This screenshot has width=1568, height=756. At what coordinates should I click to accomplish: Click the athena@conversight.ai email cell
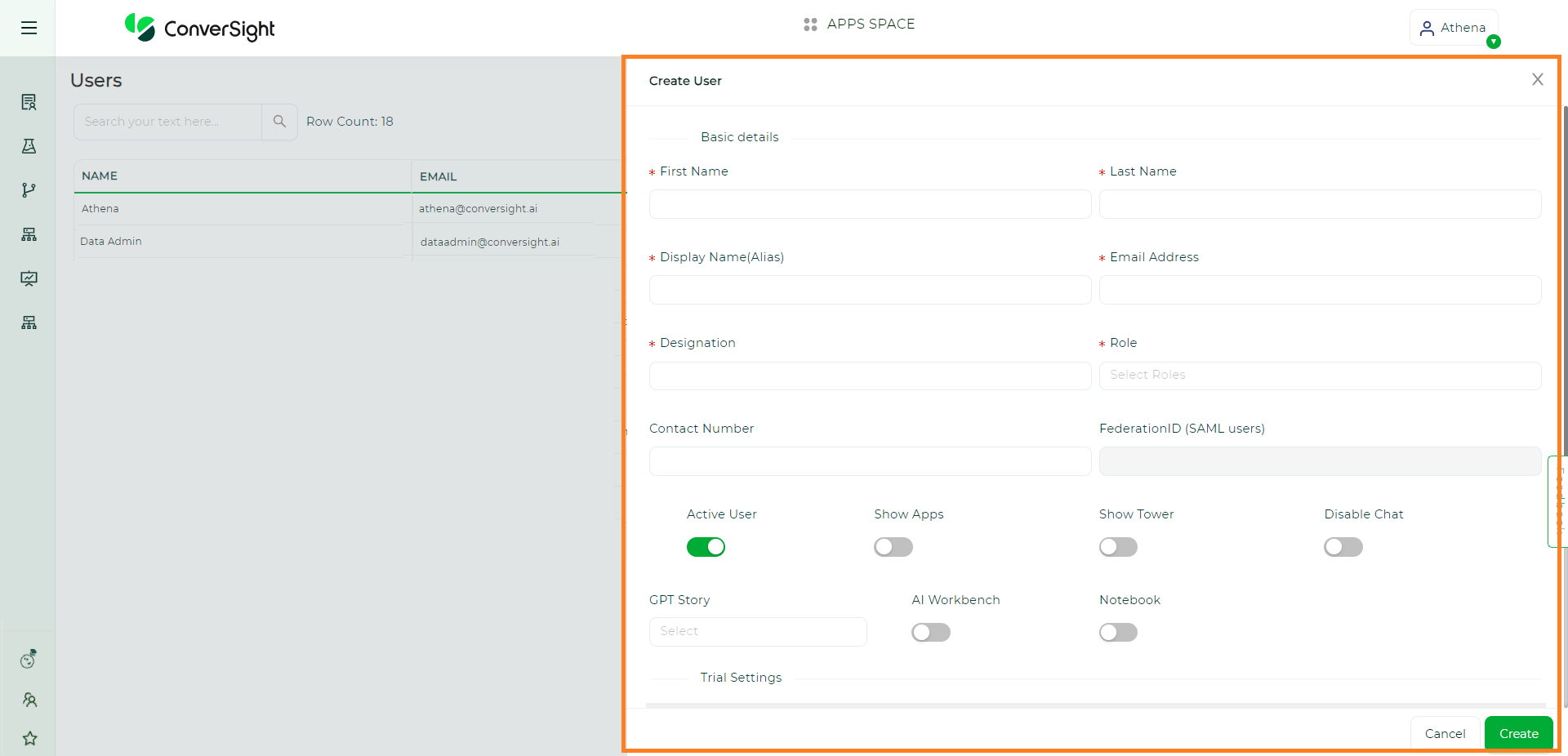coord(479,209)
